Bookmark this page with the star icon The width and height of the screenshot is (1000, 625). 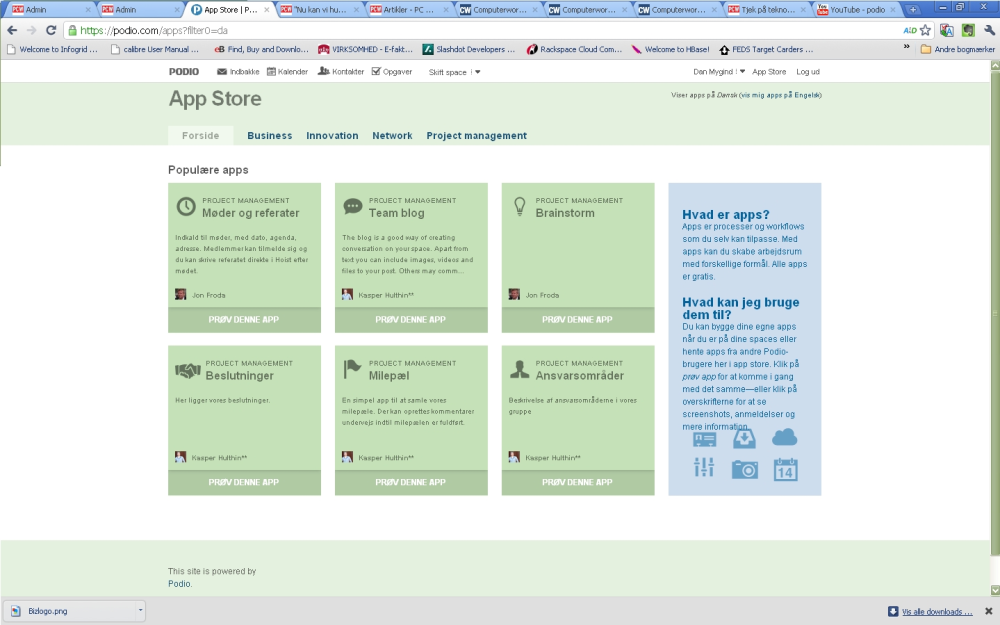(x=925, y=30)
